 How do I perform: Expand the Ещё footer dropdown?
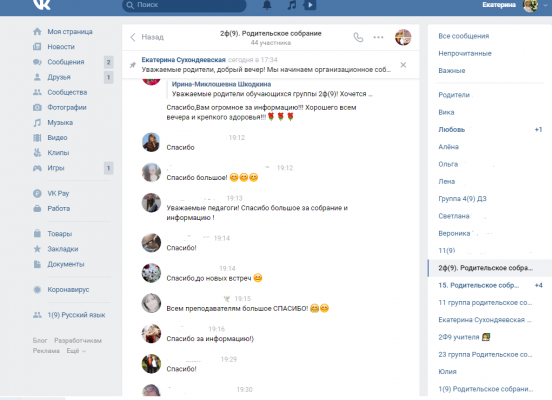[76, 351]
